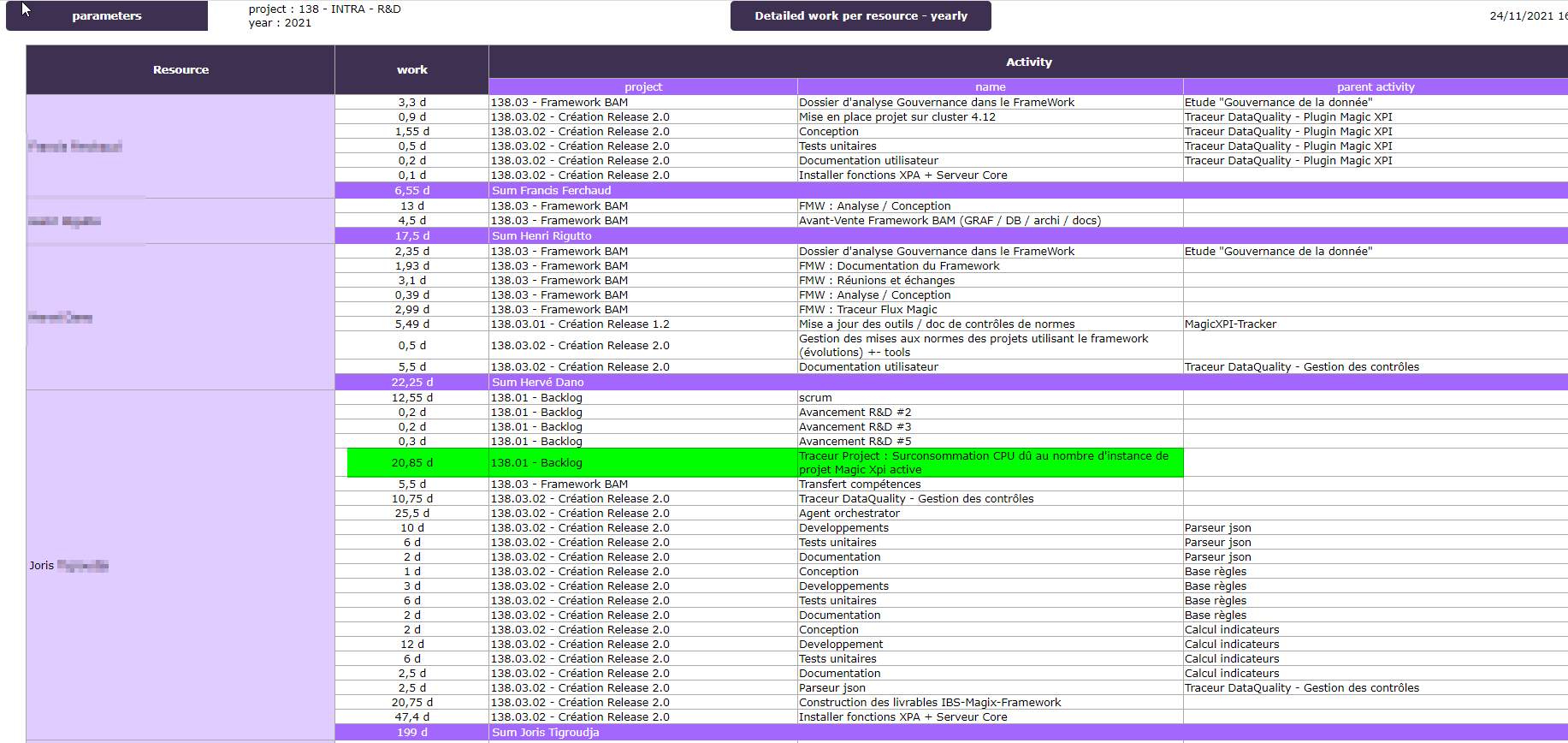This screenshot has height=743, width=1568.
Task: Open the parameters button
Action: [x=107, y=16]
